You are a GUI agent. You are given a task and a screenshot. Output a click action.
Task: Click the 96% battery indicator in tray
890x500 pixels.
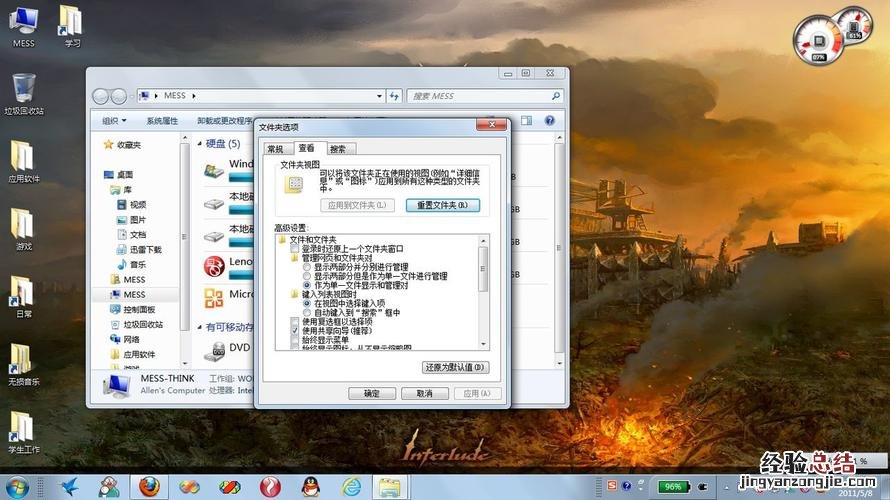(x=674, y=486)
